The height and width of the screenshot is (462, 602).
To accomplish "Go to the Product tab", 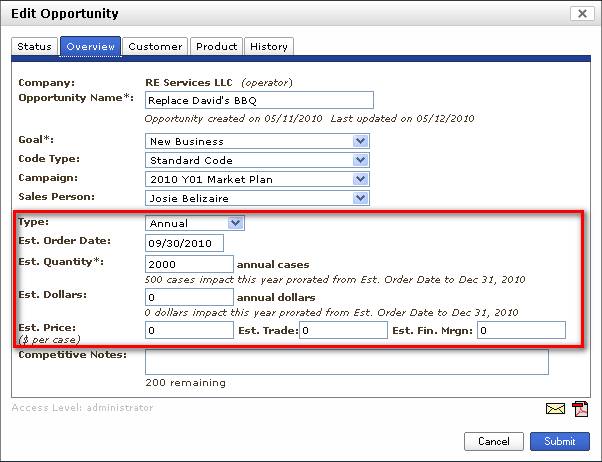I will (x=216, y=47).
